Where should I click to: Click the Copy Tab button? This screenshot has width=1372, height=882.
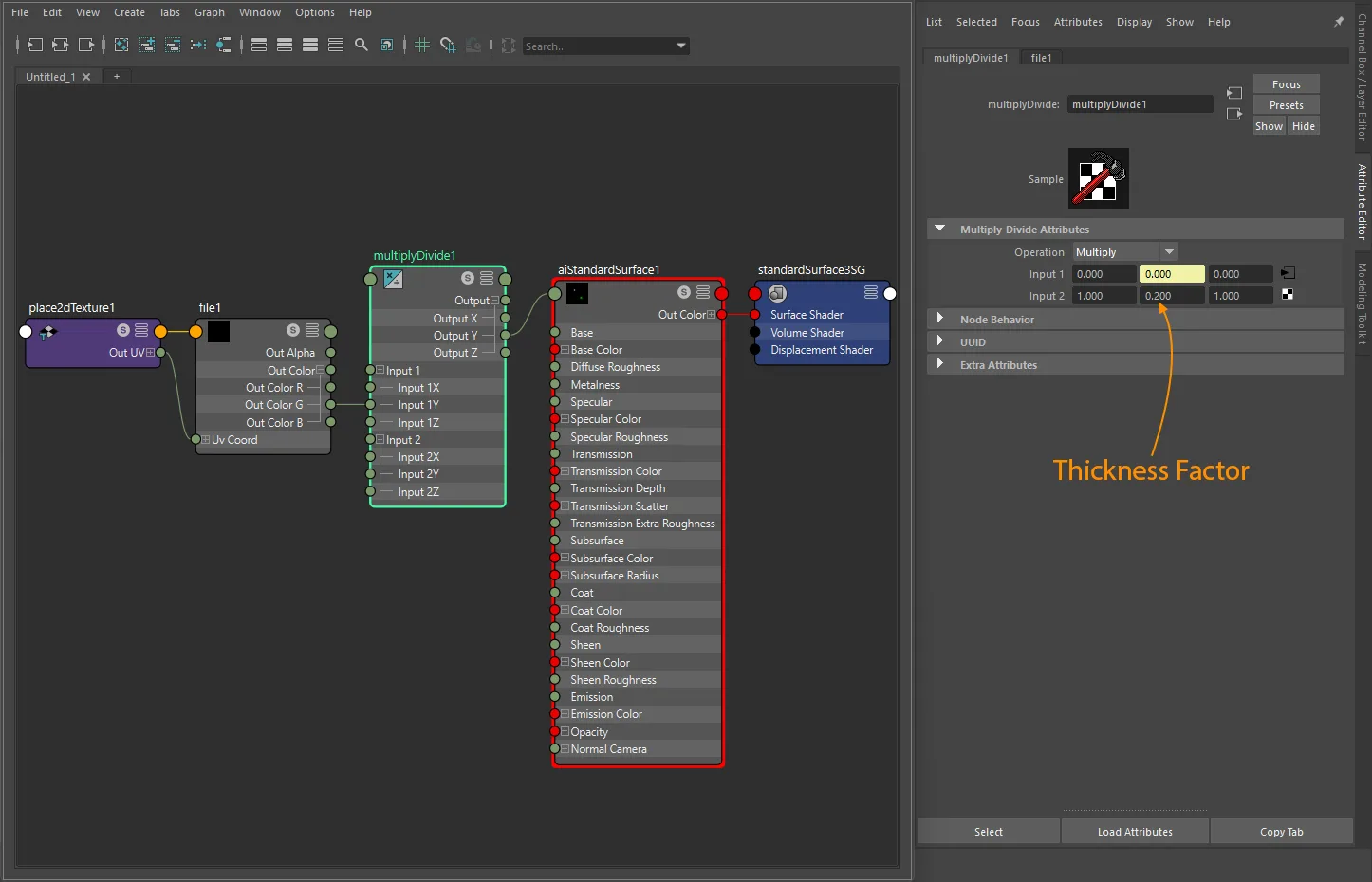click(1282, 832)
